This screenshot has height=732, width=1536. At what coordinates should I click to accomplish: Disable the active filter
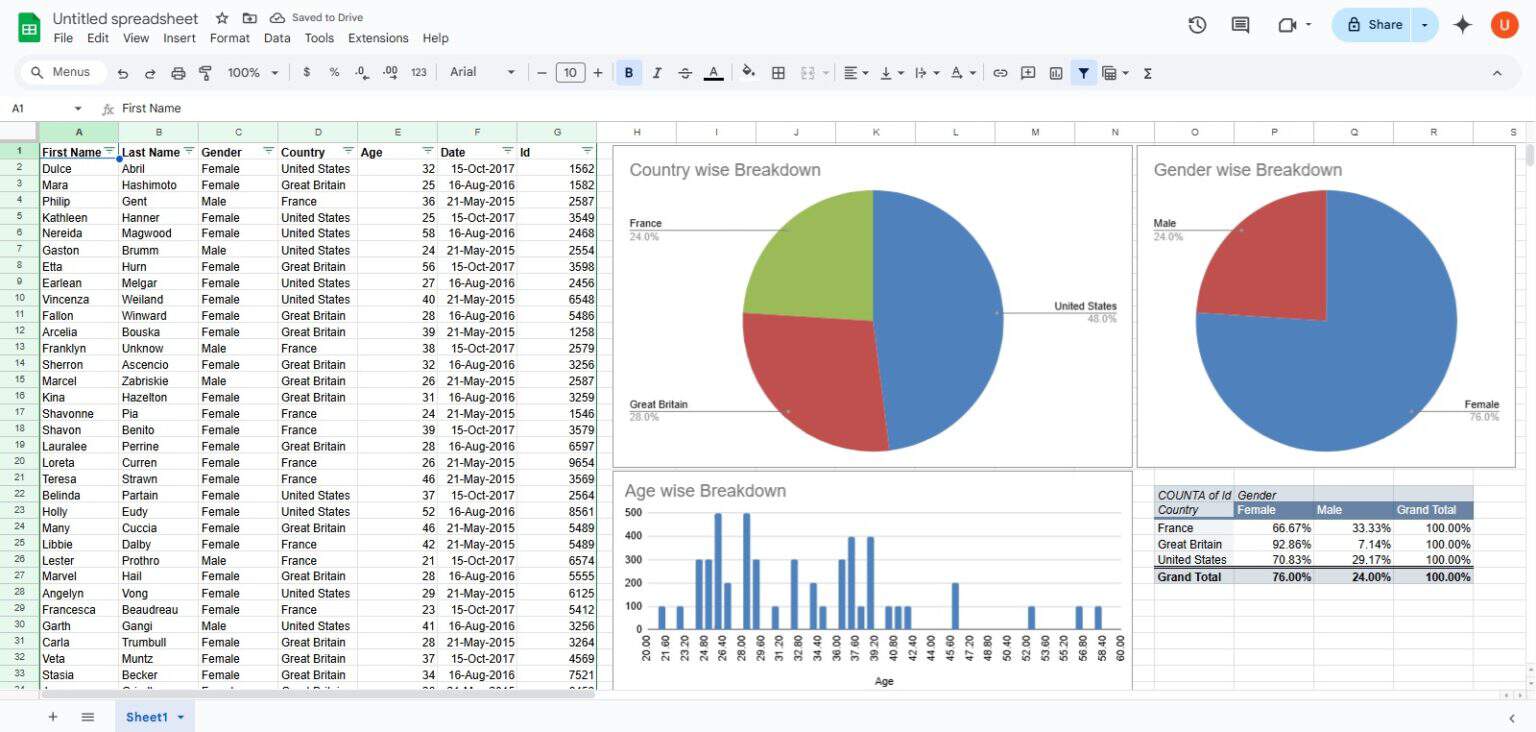(1083, 72)
